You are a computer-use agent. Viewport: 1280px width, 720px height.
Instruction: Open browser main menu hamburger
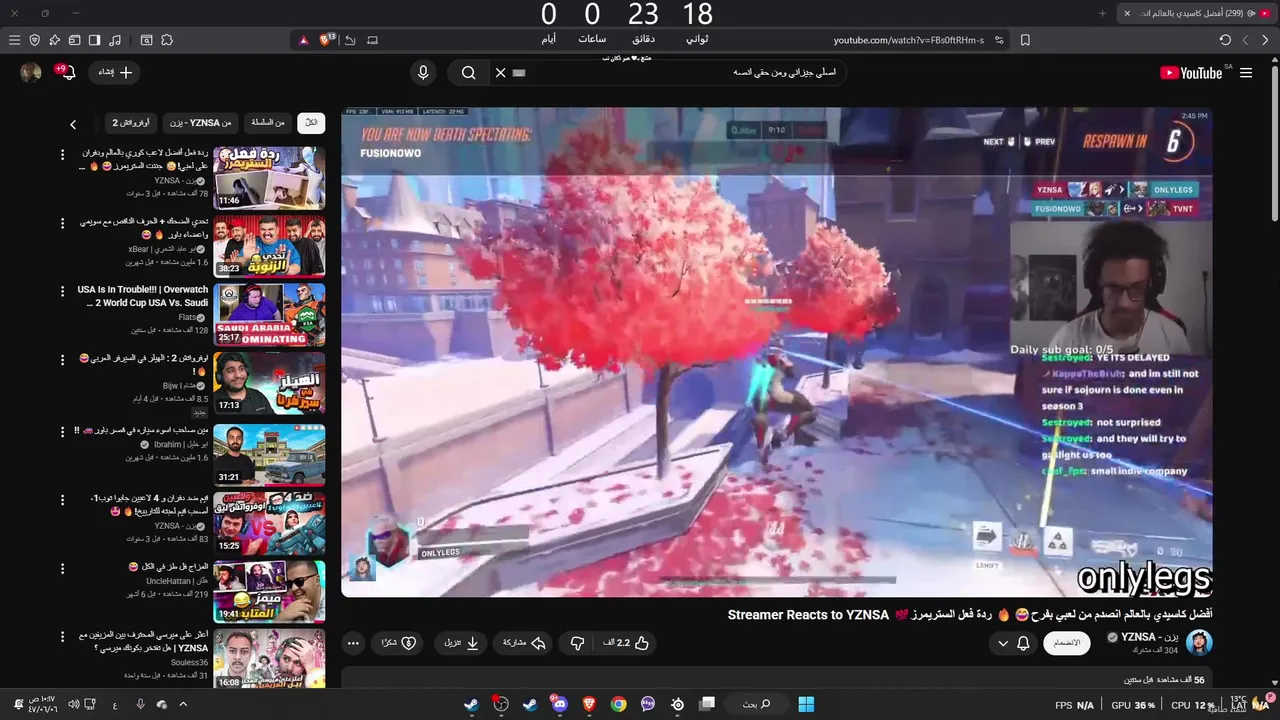click(14, 40)
